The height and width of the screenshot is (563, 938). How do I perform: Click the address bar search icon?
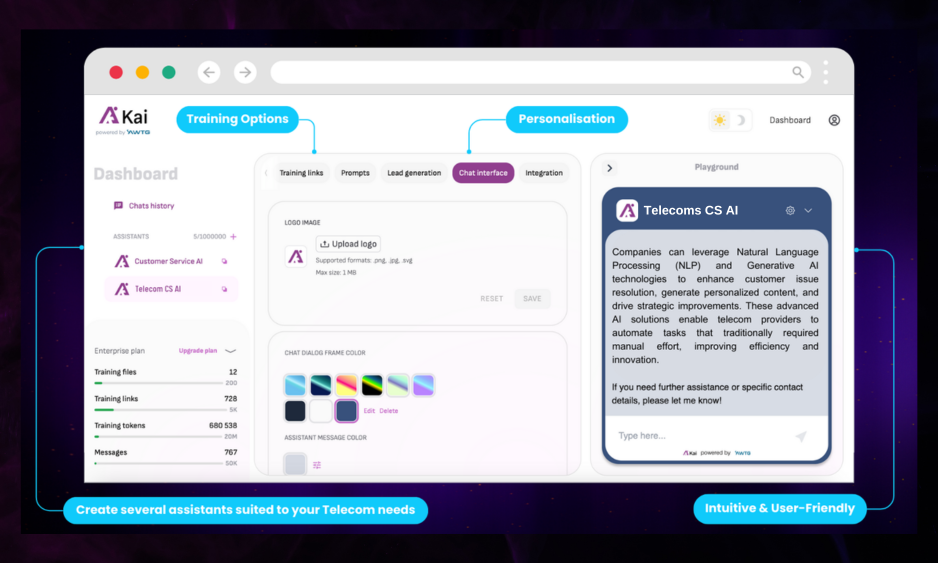point(798,72)
